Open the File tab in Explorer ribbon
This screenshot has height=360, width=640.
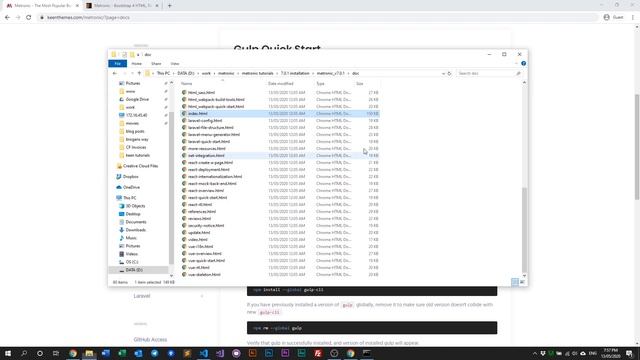coord(118,64)
